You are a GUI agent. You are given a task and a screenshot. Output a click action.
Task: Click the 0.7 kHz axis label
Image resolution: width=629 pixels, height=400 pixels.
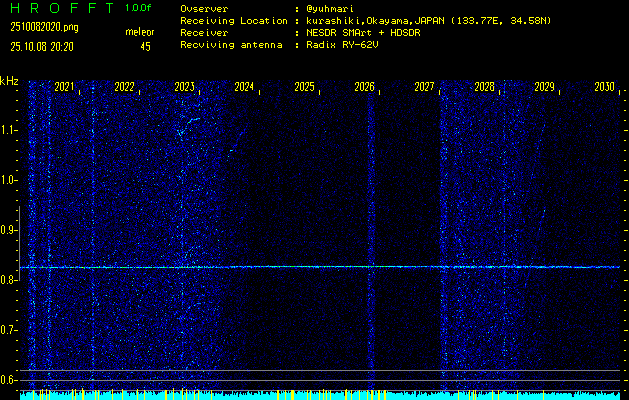point(8,330)
